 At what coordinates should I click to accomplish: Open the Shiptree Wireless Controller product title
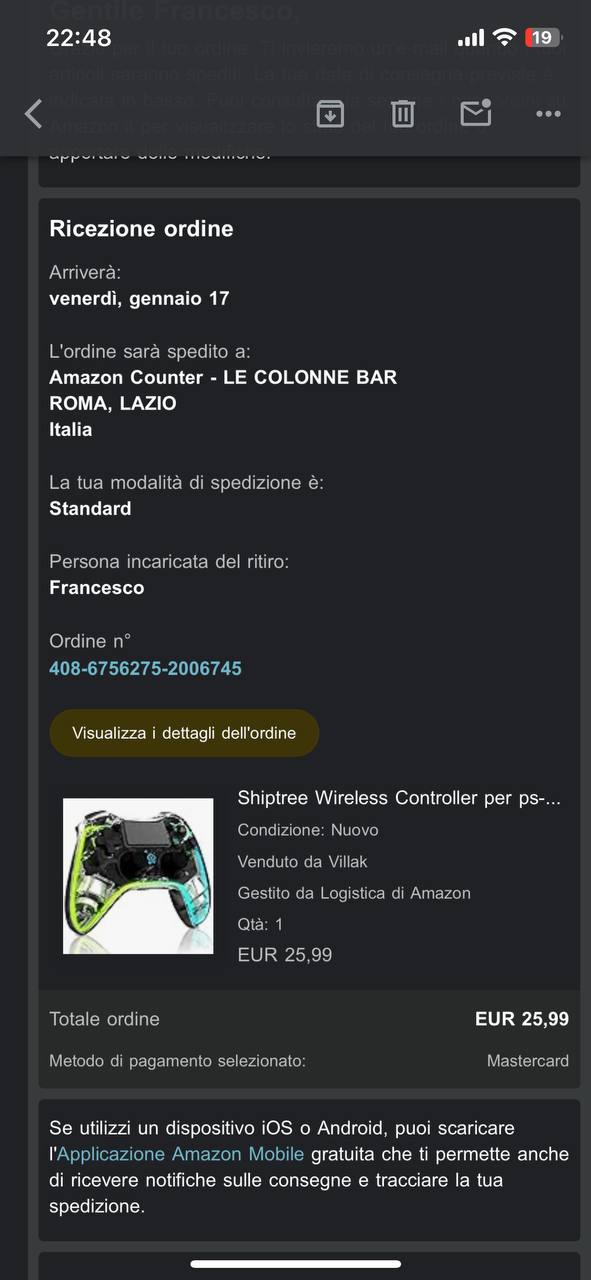pyautogui.click(x=399, y=798)
